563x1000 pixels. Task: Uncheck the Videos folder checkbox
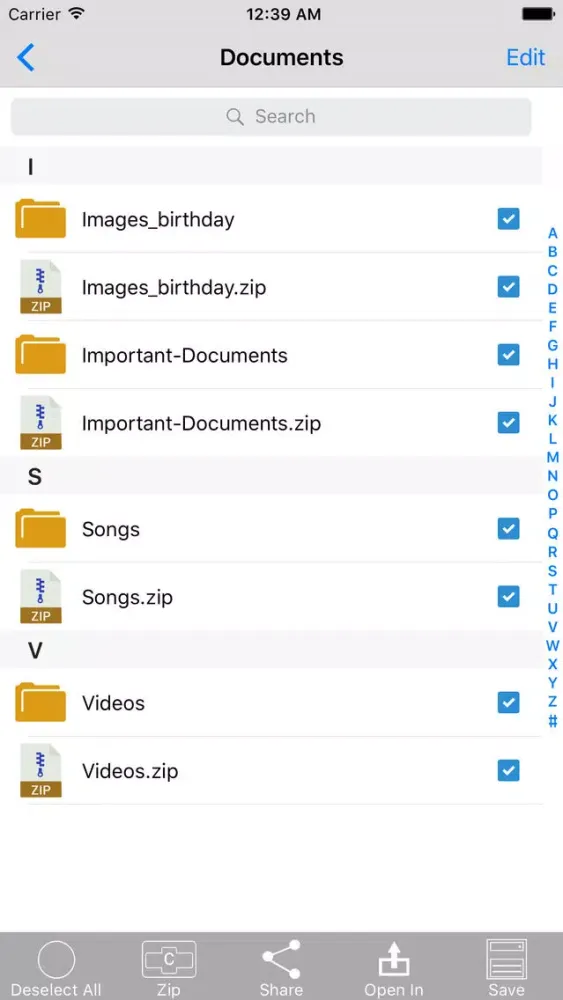(508, 703)
